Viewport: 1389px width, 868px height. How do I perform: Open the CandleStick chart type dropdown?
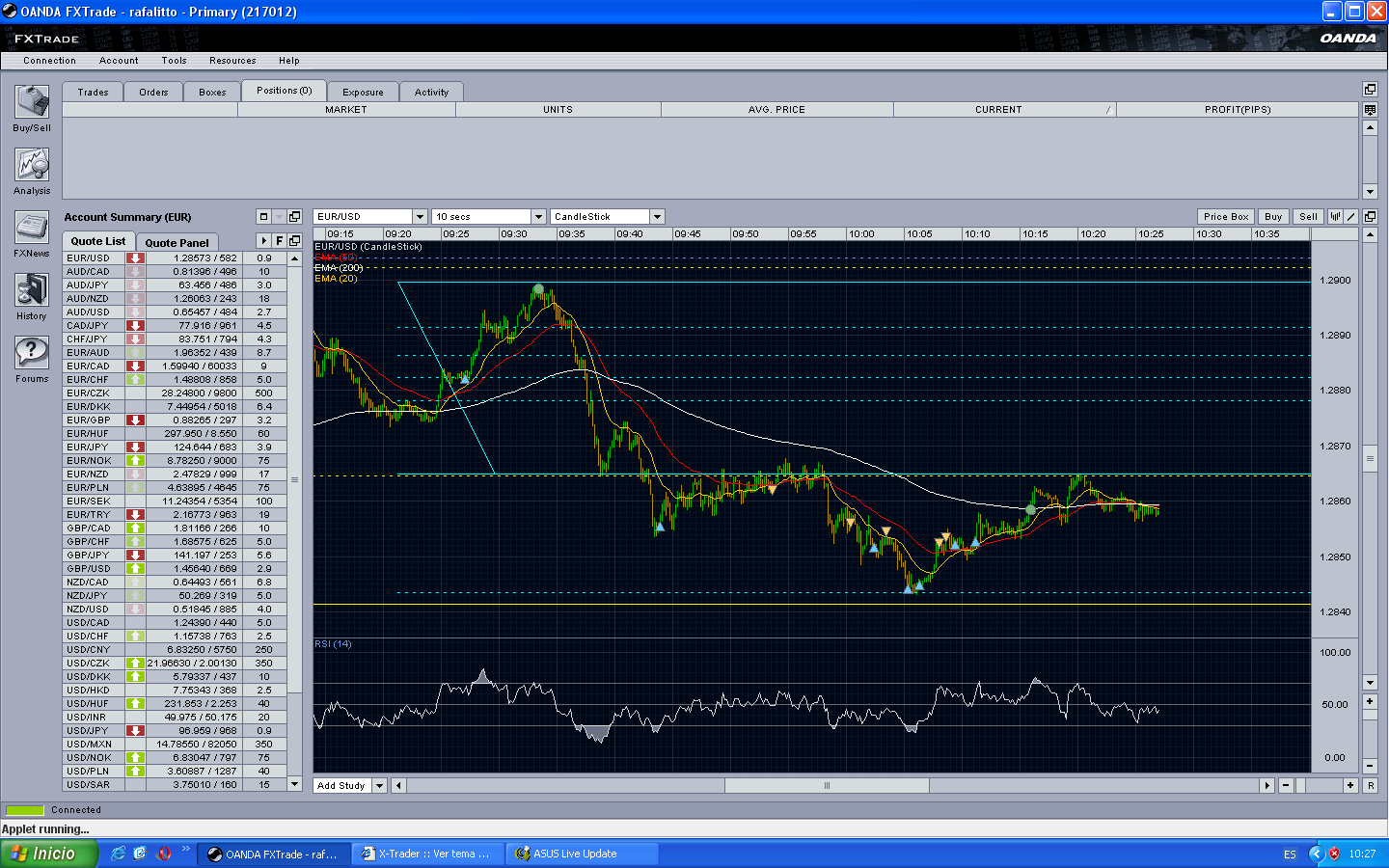[x=657, y=217]
